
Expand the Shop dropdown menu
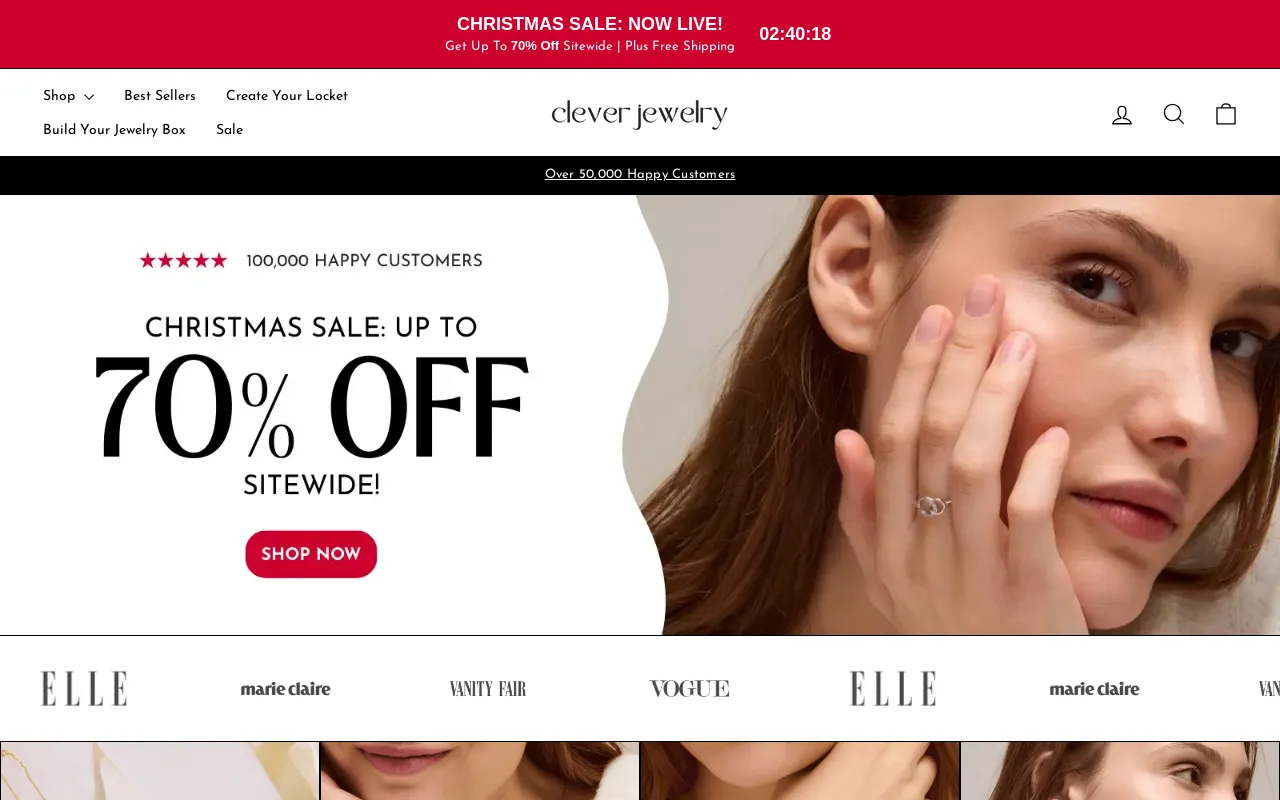click(x=68, y=96)
